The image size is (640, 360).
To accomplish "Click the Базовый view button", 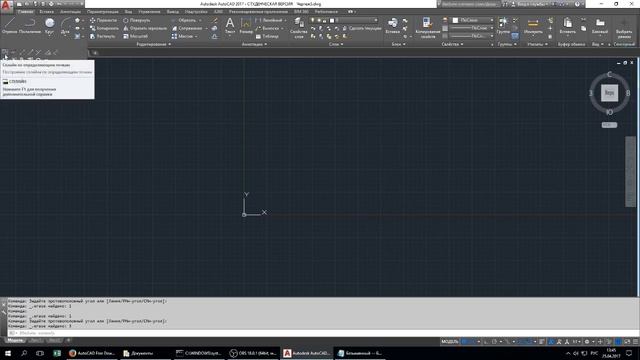I will point(600,25).
